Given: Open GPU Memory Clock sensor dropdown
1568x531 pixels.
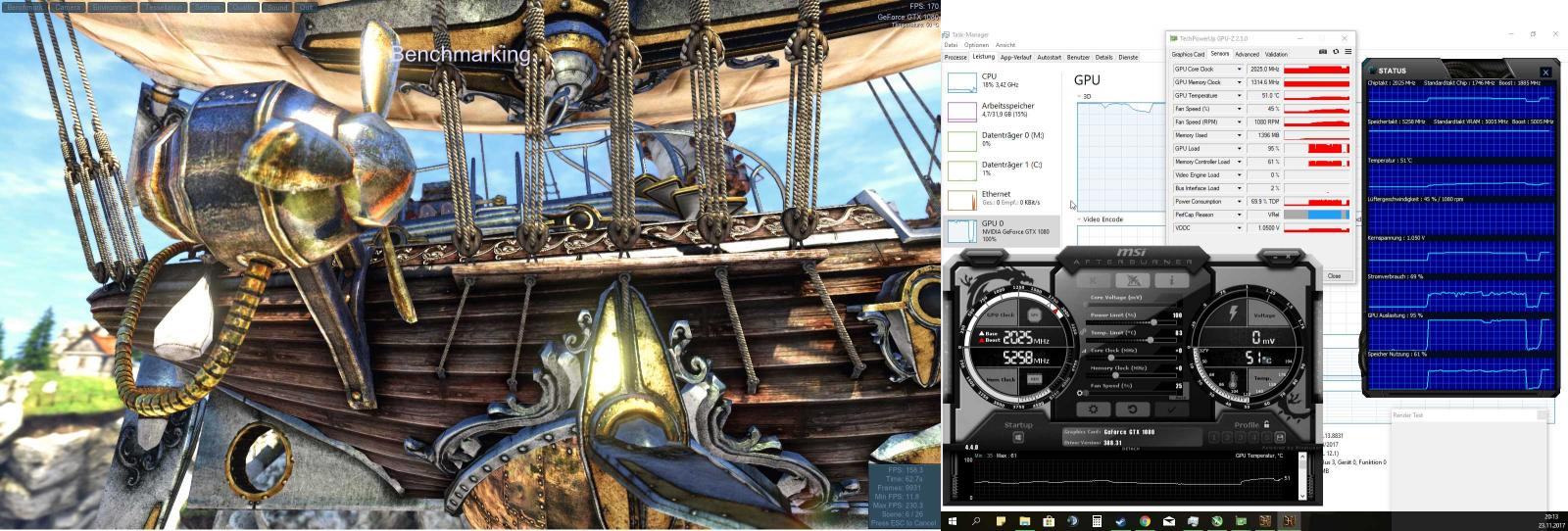Looking at the screenshot, I should [1239, 82].
